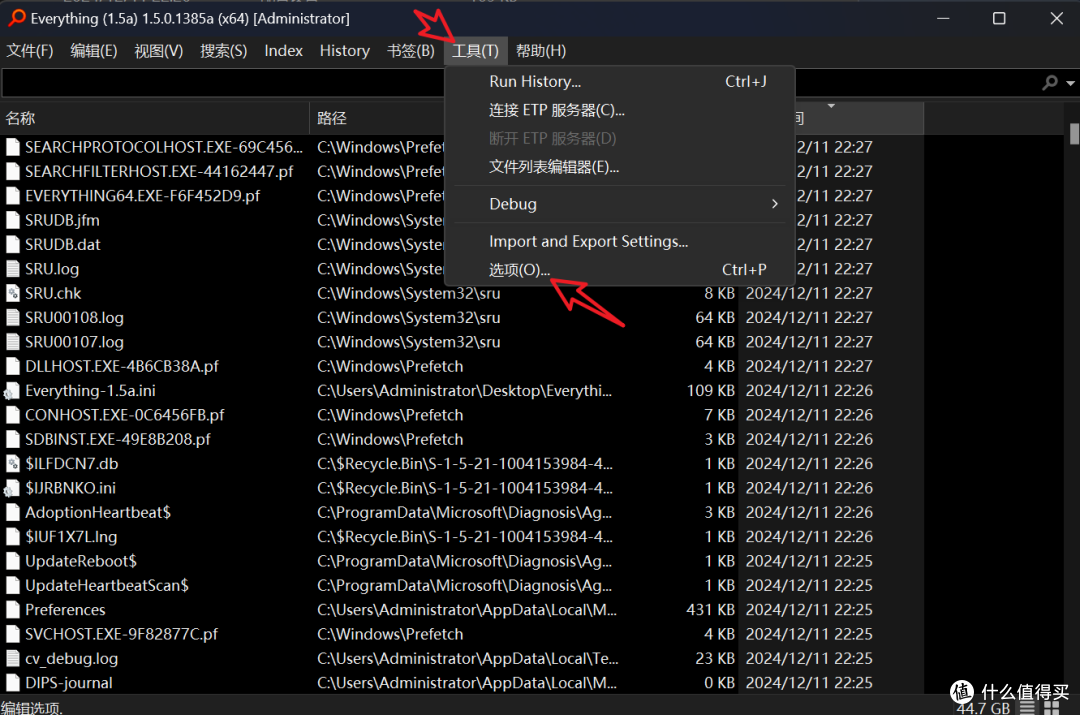Click file icon of SEARCHFILTERHOST.EXE-44162447.pf
Viewport: 1080px width, 715px height.
click(x=12, y=171)
